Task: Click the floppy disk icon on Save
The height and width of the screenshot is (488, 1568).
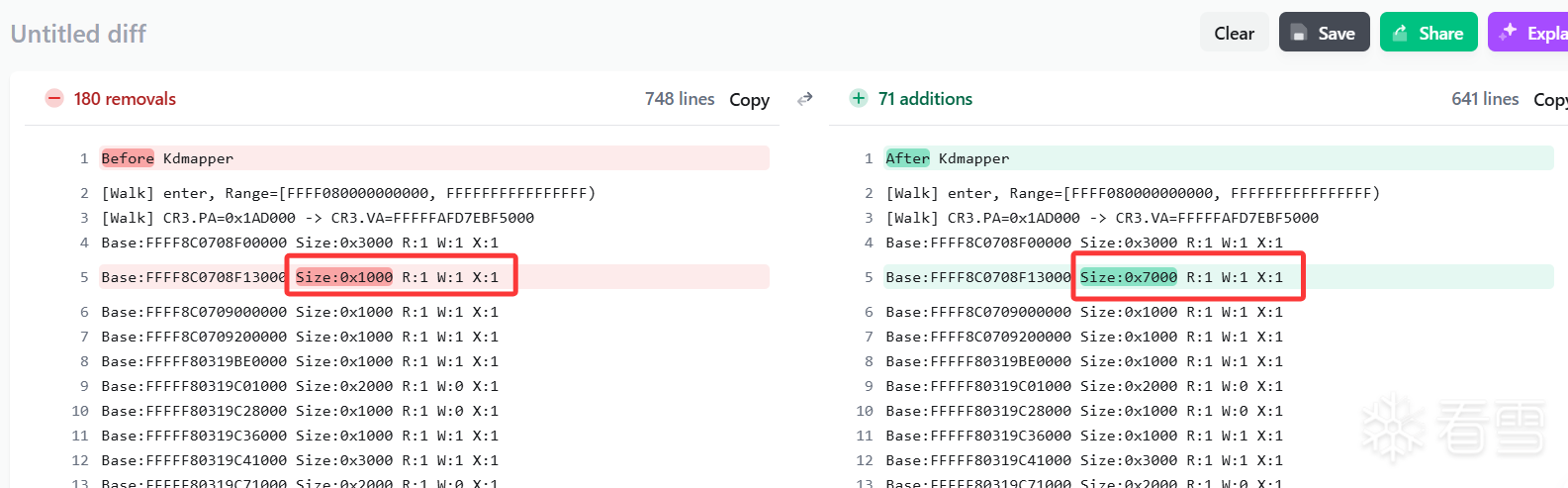Action: [x=1299, y=34]
